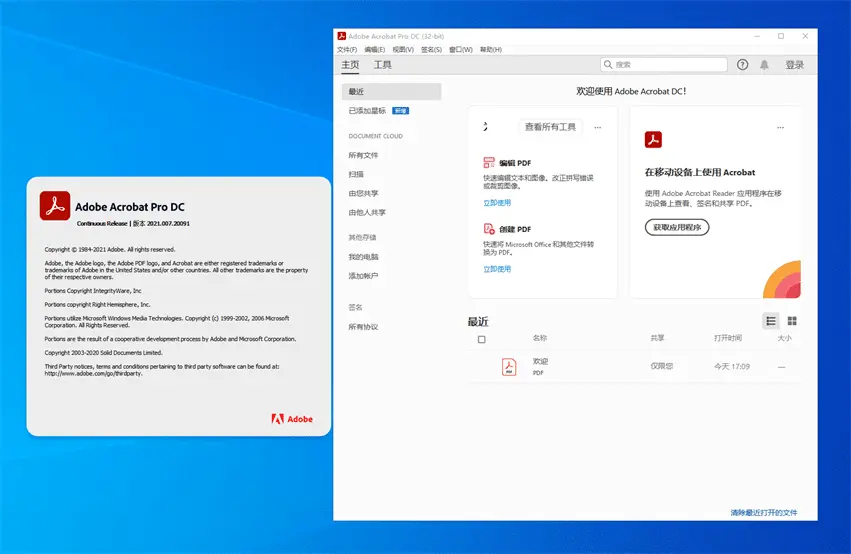Open the 帮助(H) menu

tap(490, 49)
